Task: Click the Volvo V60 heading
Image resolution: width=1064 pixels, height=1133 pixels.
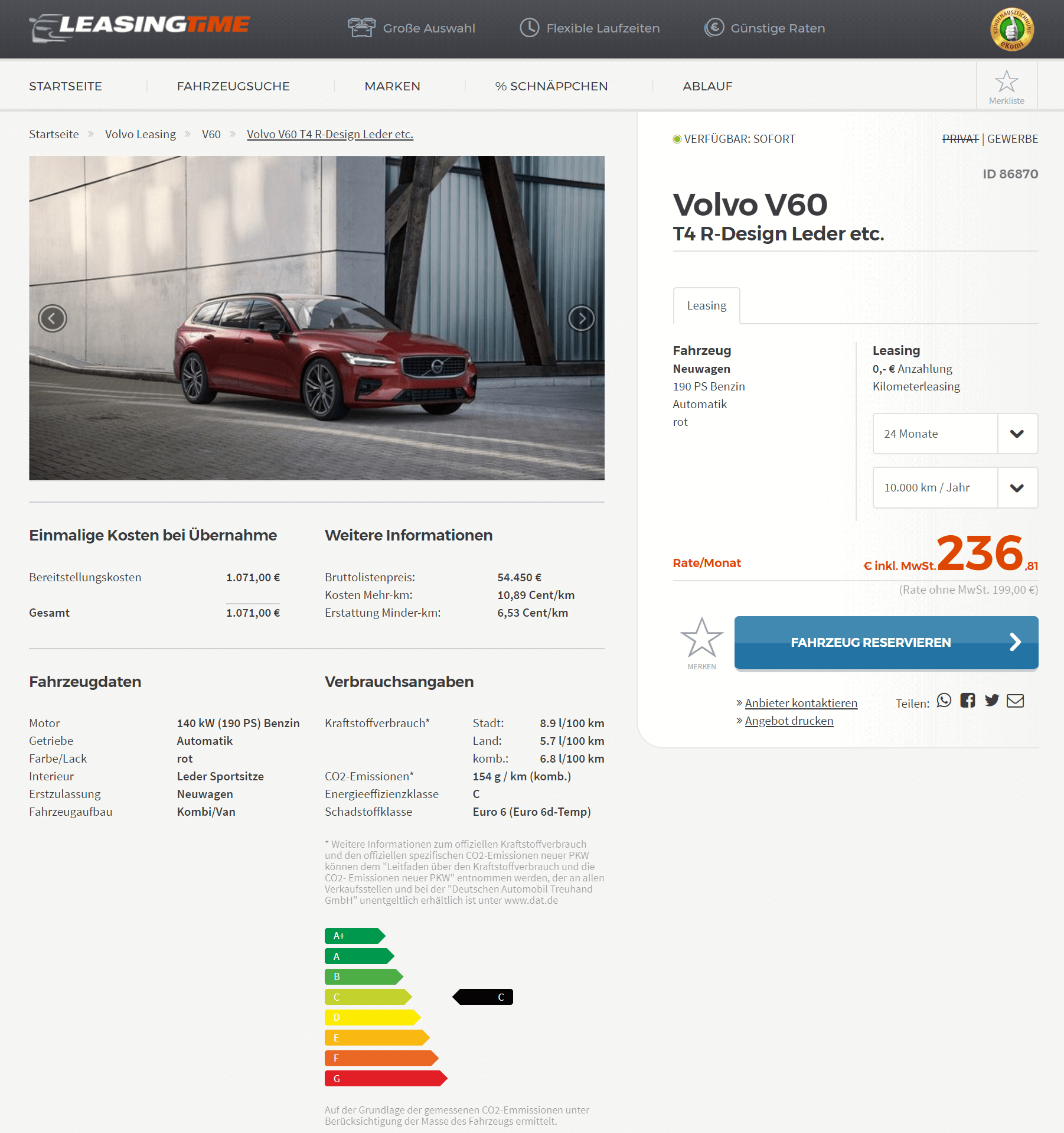Action: (750, 205)
